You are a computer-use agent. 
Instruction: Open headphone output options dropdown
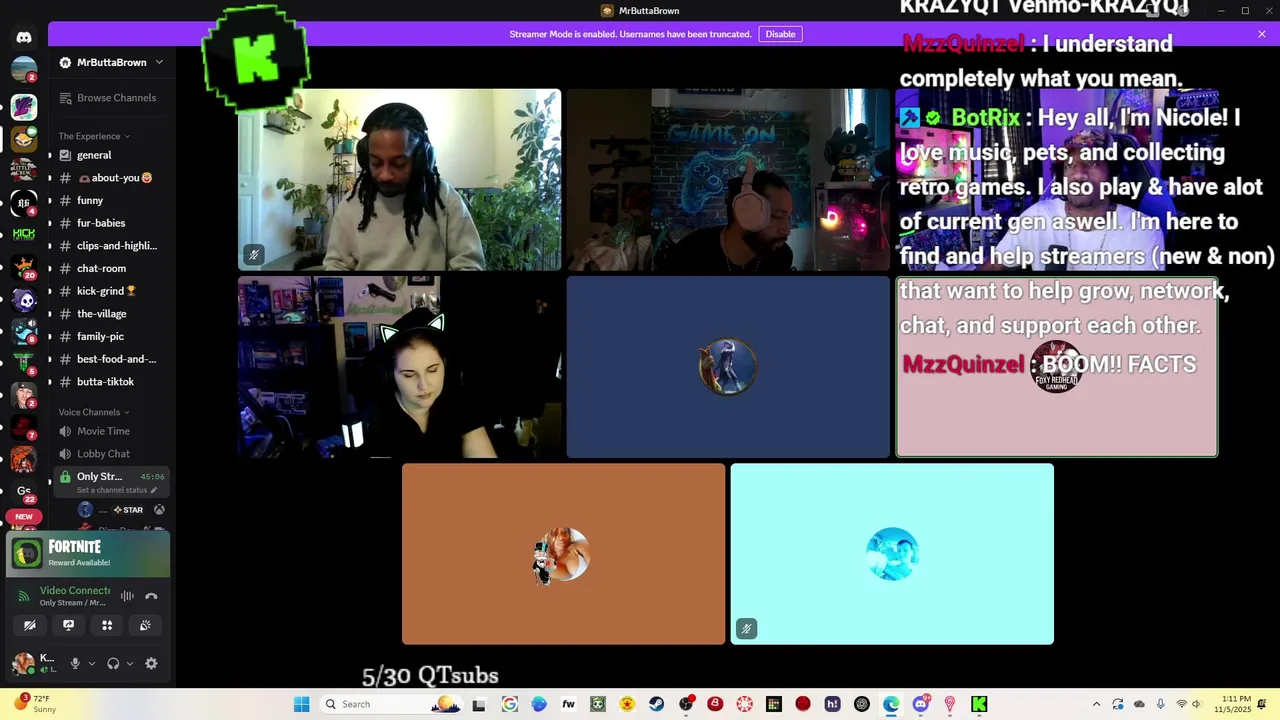click(x=129, y=663)
